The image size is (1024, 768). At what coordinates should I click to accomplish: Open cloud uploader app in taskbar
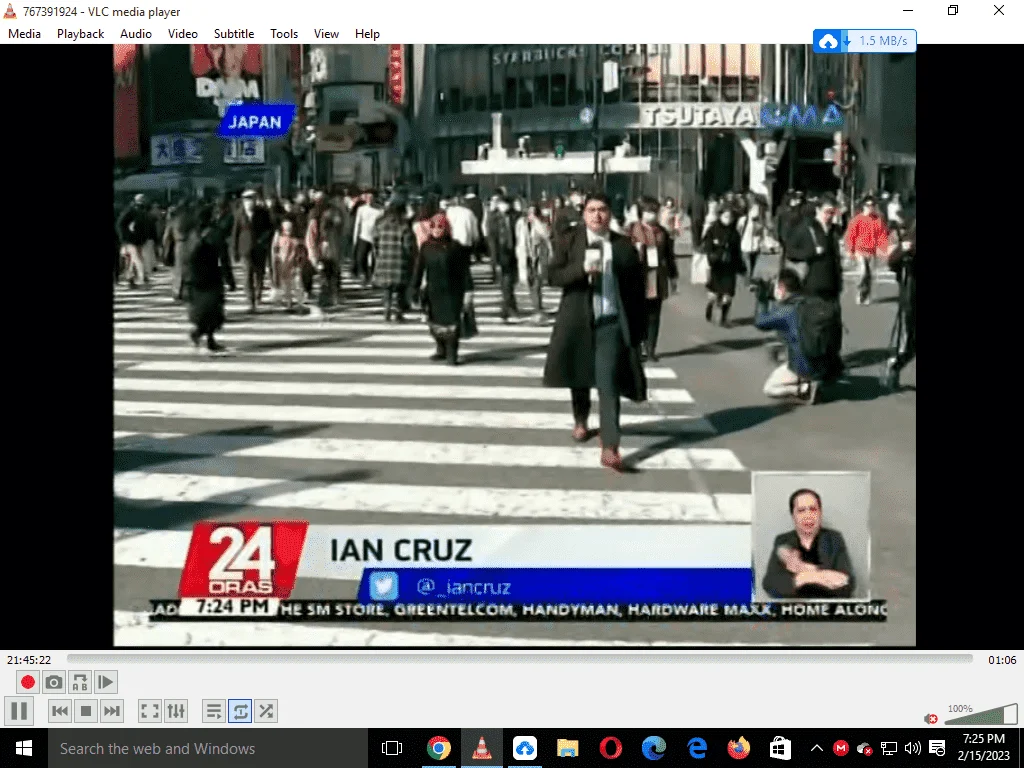[524, 748]
